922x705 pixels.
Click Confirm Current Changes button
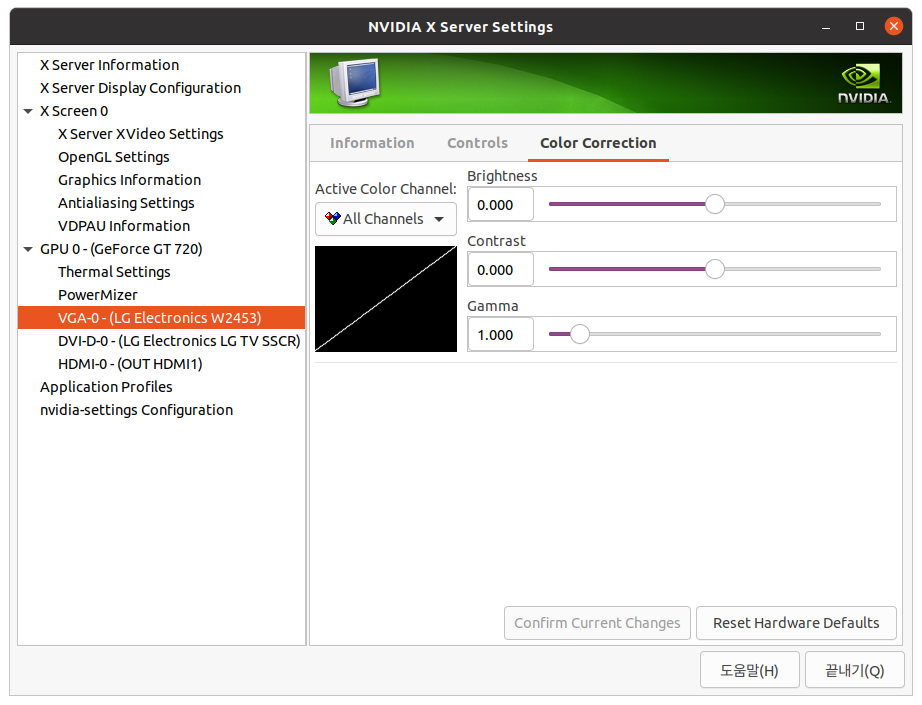[x=597, y=623]
